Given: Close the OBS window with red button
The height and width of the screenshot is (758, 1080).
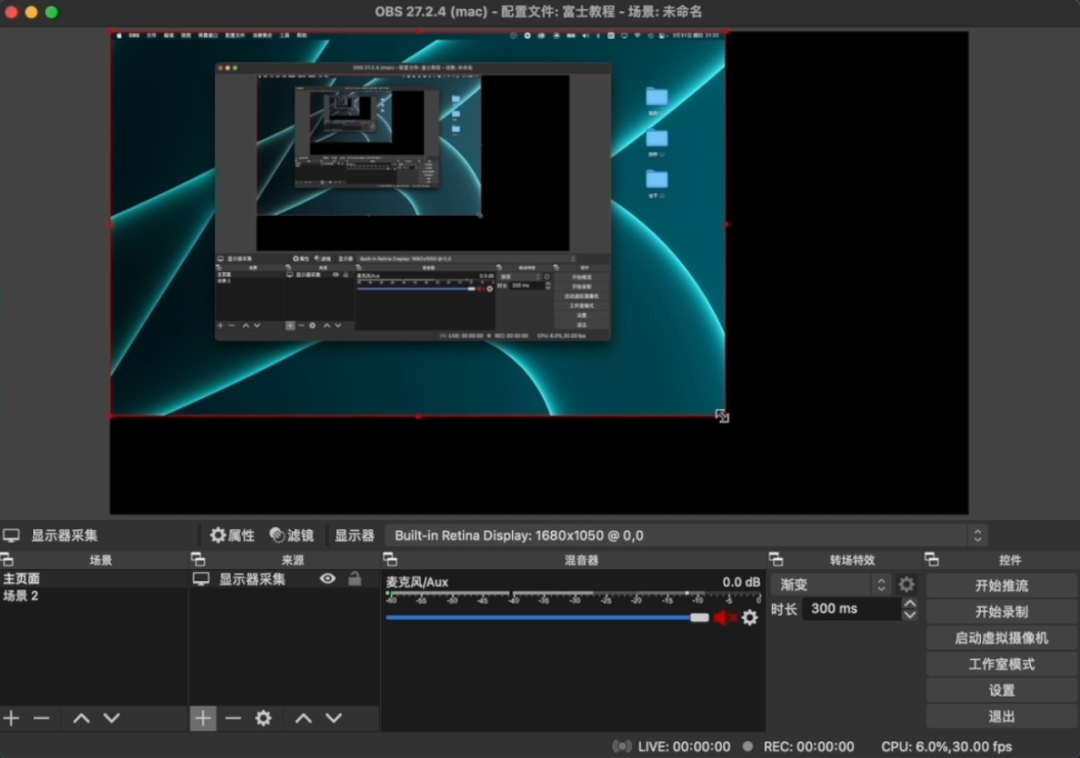Looking at the screenshot, I should coord(11,12).
